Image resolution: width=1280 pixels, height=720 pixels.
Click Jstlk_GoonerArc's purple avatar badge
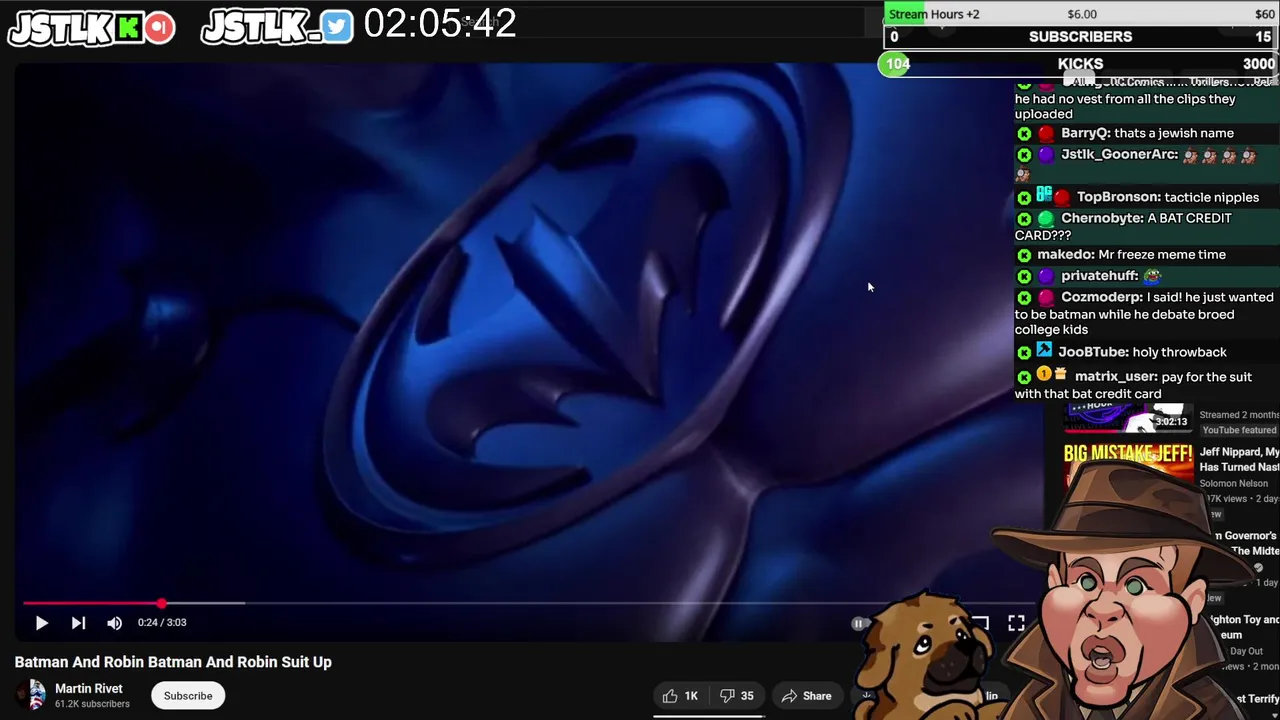click(1046, 155)
